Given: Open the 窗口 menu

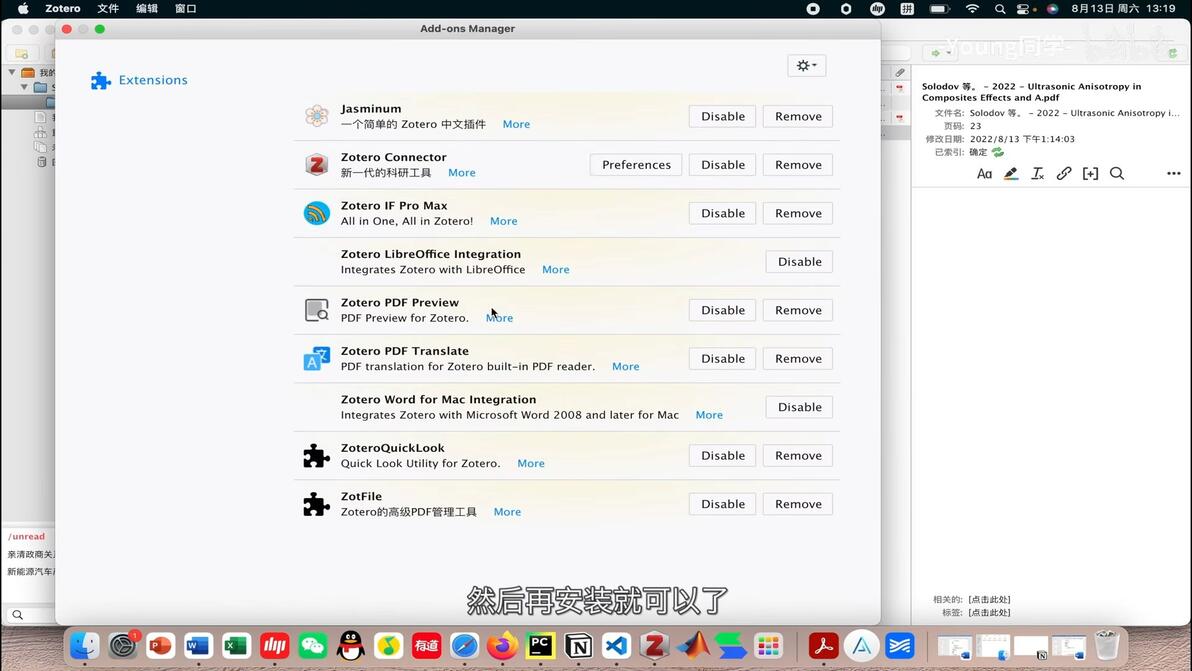Looking at the screenshot, I should click(x=185, y=8).
